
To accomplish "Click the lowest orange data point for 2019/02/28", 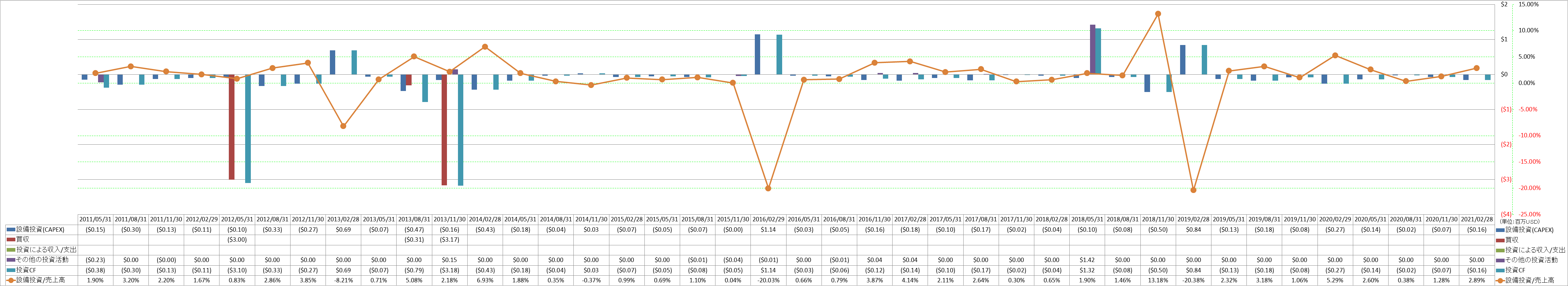I will click(1193, 190).
